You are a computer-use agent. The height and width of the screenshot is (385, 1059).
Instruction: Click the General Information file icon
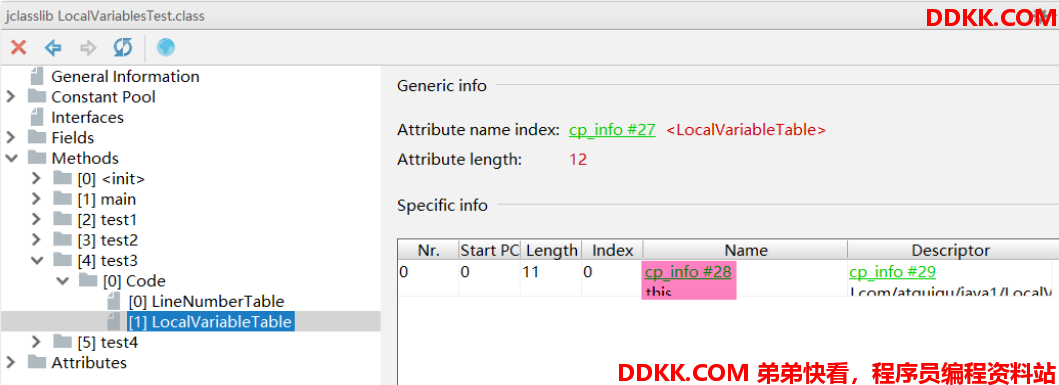click(38, 76)
